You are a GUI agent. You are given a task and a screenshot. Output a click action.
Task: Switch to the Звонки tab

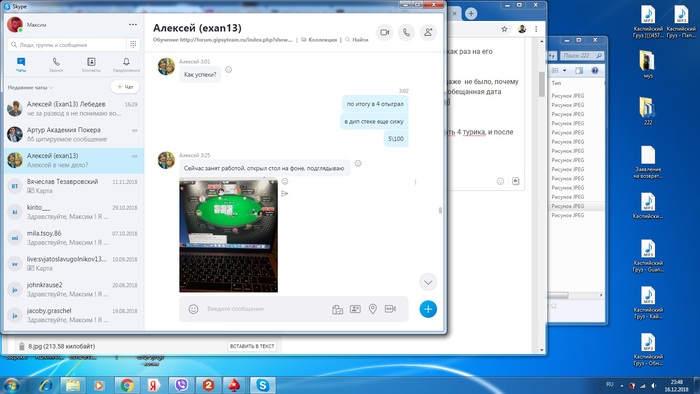point(56,65)
